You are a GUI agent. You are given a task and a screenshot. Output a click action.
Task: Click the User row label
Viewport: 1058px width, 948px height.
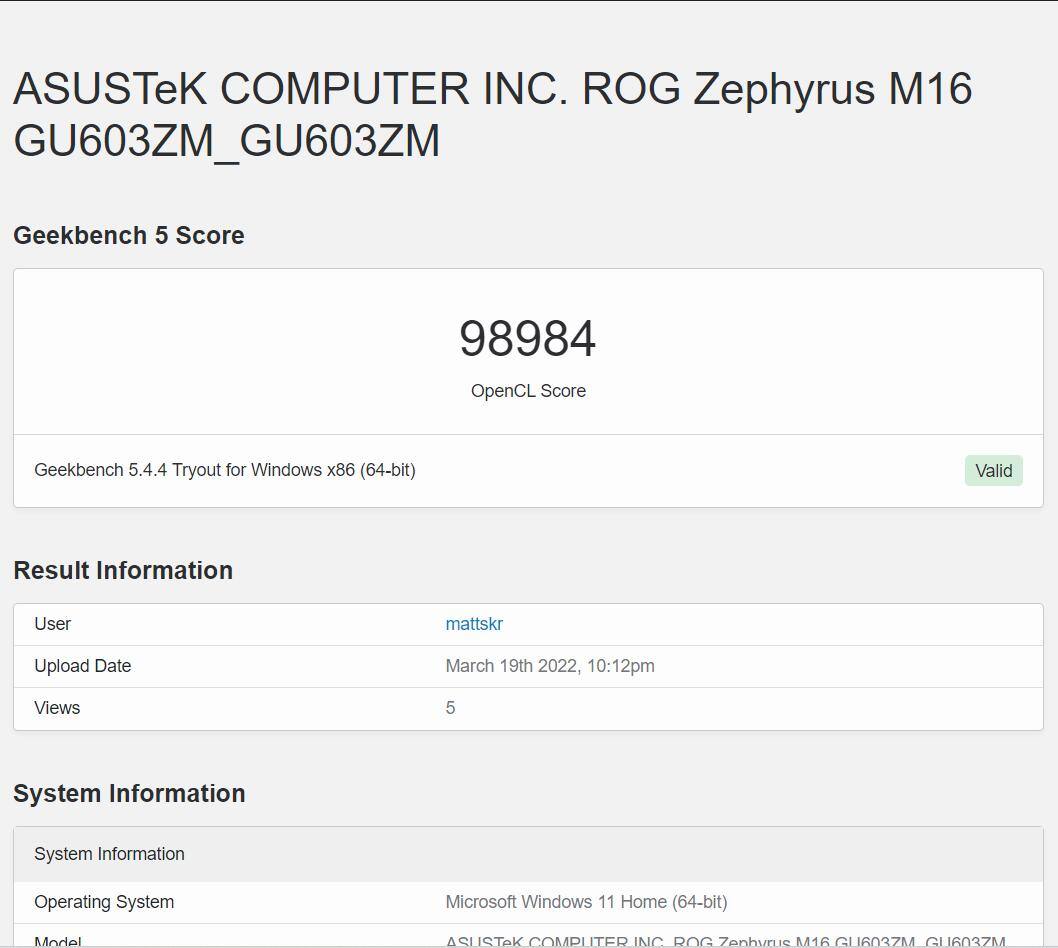click(53, 624)
